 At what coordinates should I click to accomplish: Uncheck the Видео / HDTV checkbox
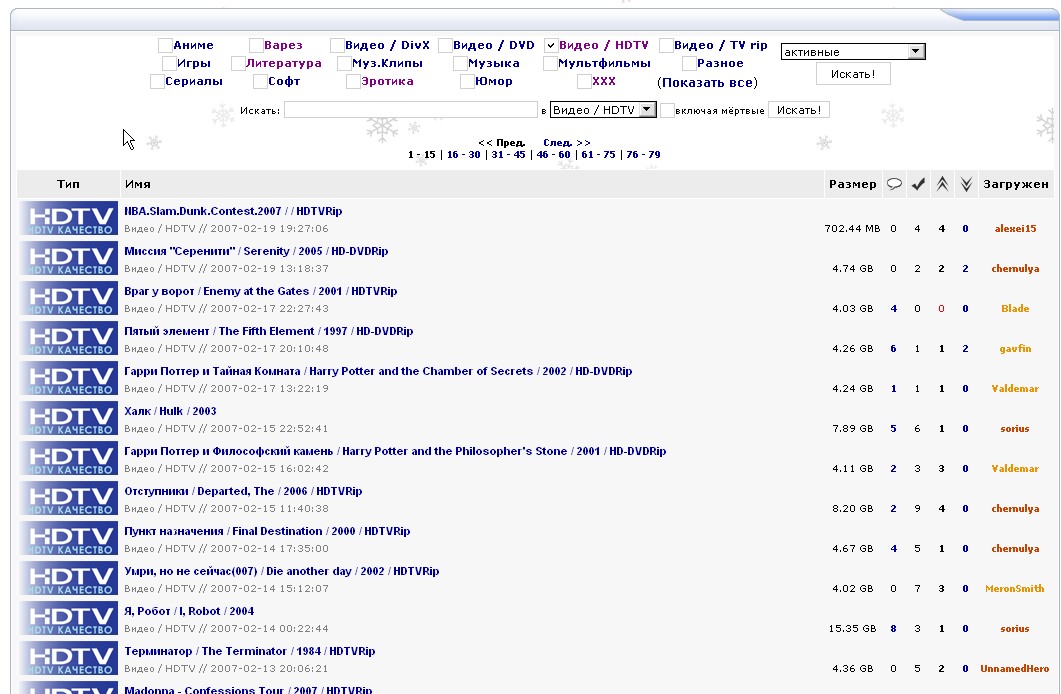pyautogui.click(x=551, y=45)
